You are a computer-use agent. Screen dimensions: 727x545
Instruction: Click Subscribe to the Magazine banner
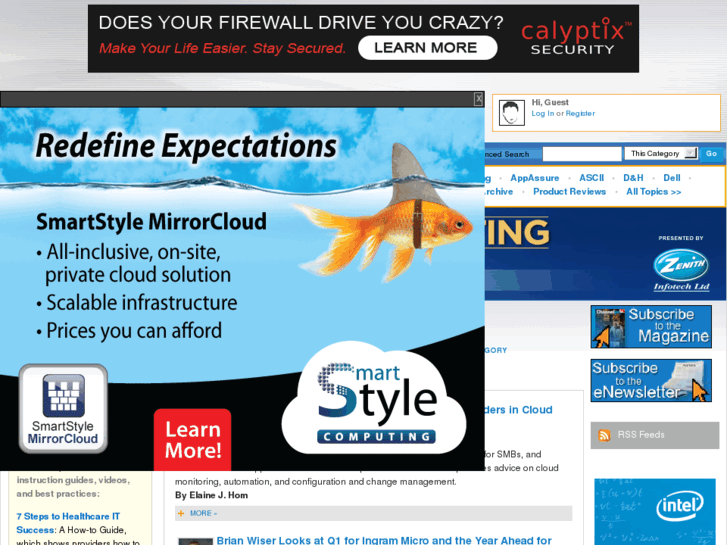[651, 327]
